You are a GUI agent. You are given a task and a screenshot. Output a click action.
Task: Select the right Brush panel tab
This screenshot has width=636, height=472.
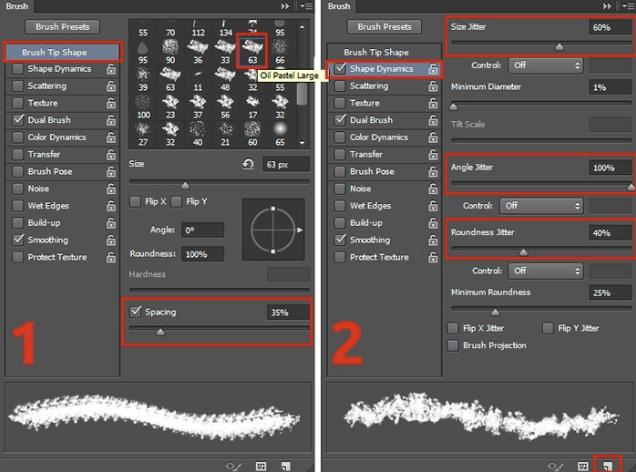[x=339, y=6]
